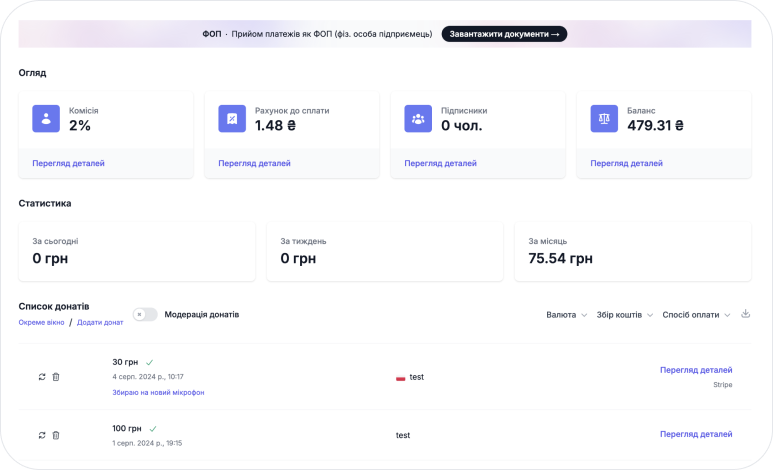Open Перегляд деталей under Комісія
The width and height of the screenshot is (773, 470).
[x=68, y=163]
